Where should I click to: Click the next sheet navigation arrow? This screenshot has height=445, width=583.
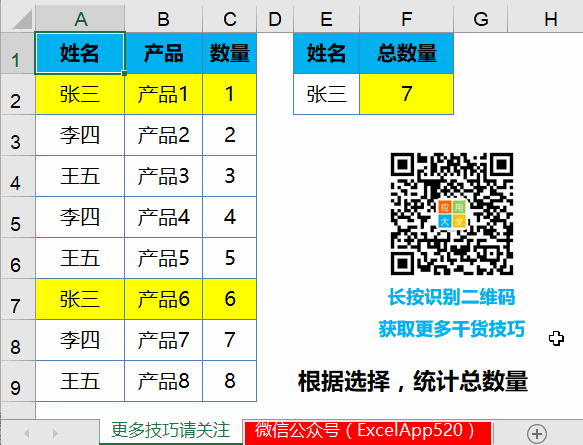click(x=55, y=433)
